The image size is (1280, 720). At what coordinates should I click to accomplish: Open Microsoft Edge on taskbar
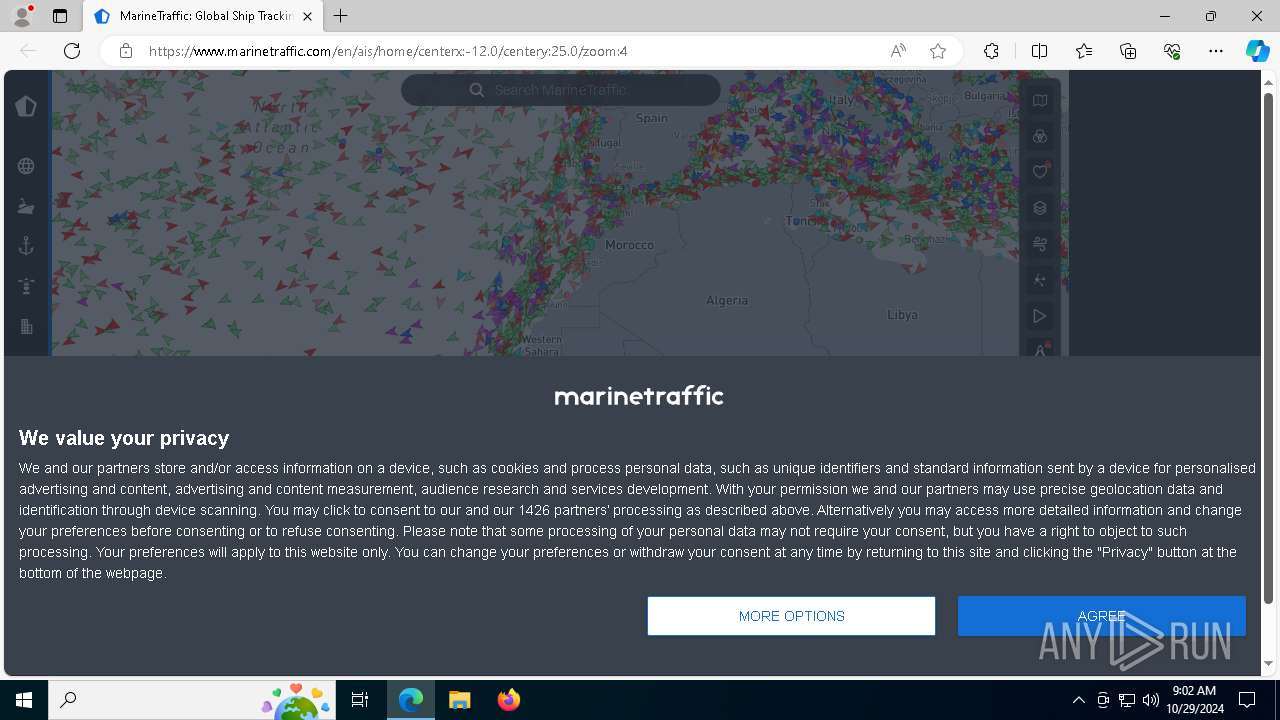pos(411,700)
